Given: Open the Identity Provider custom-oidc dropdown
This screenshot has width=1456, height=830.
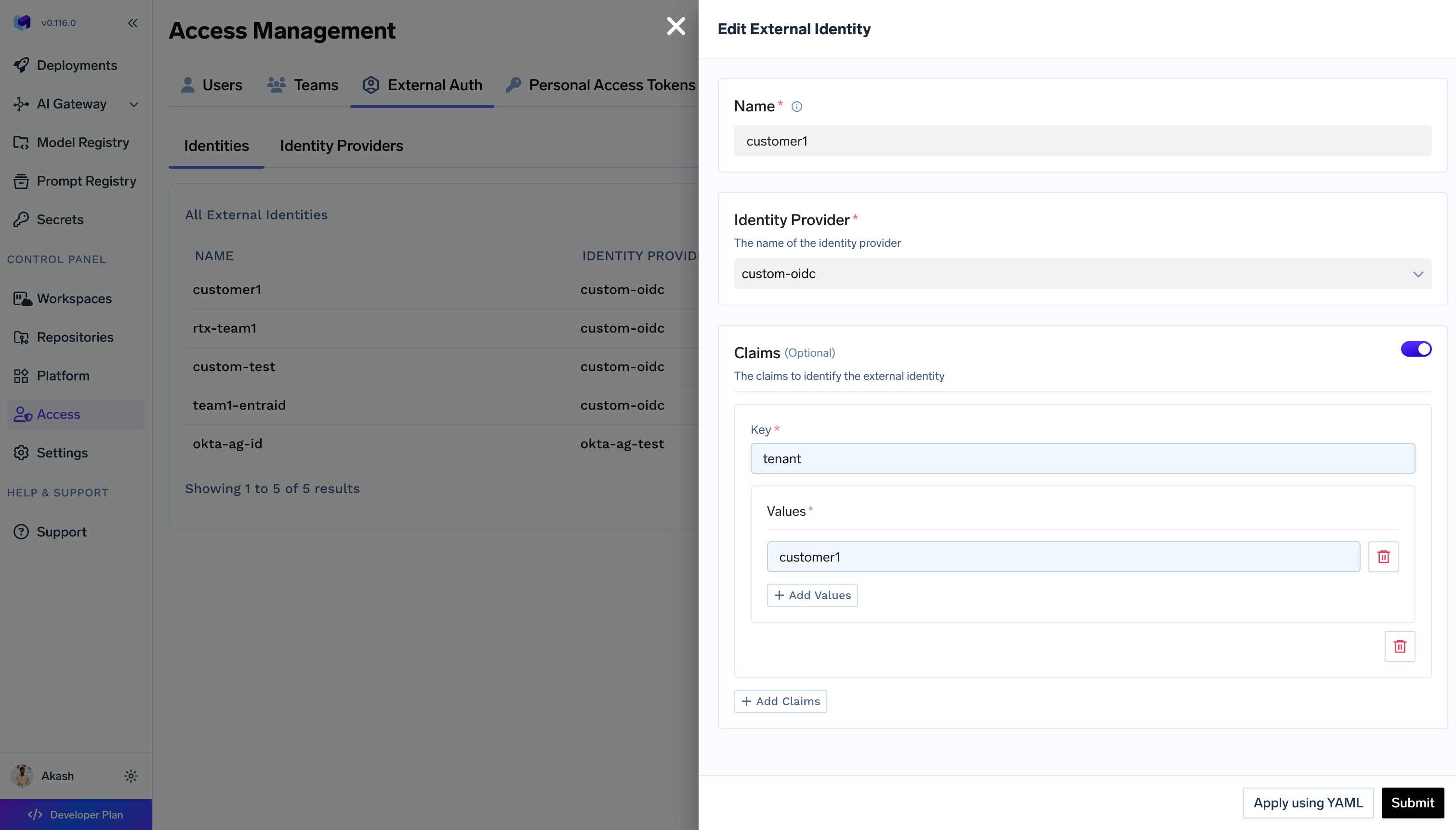Looking at the screenshot, I should (x=1082, y=274).
